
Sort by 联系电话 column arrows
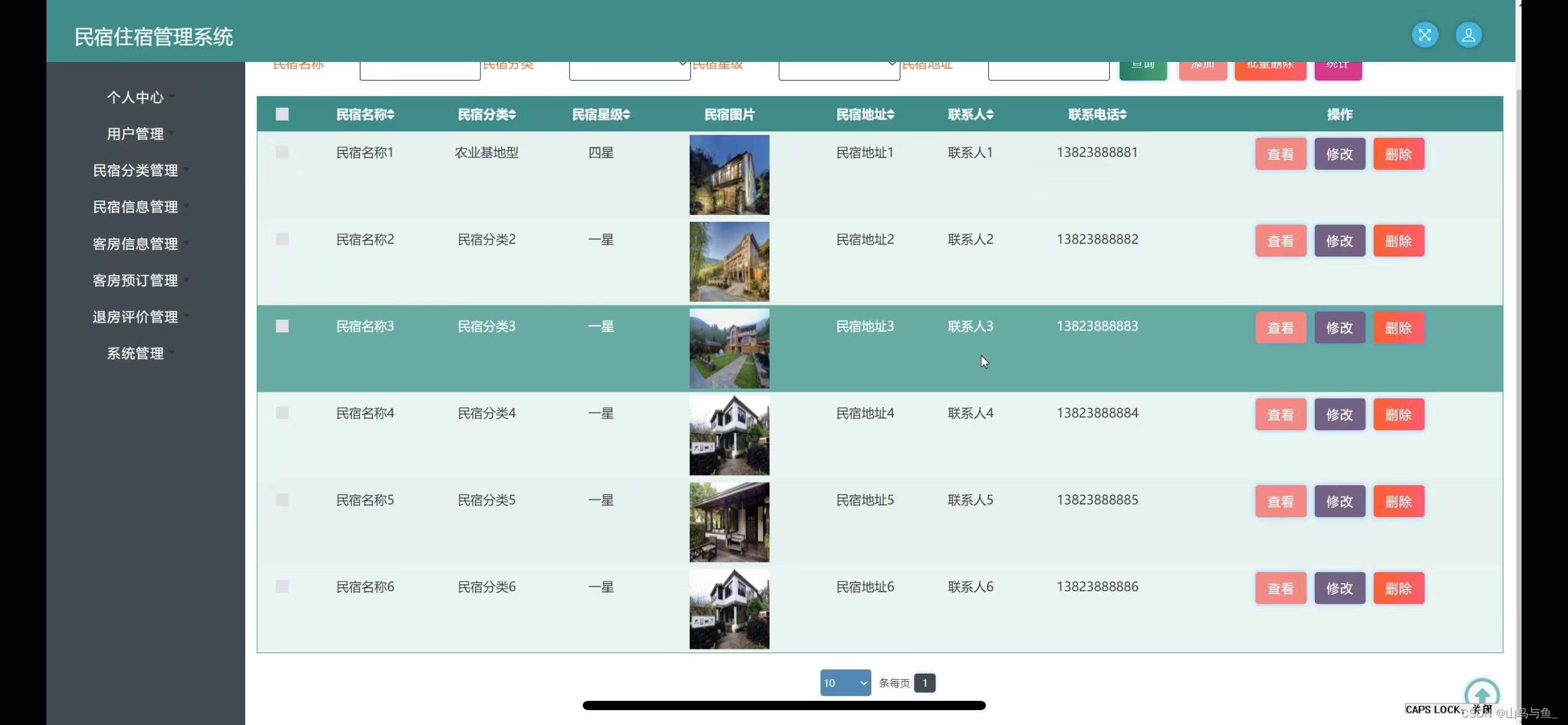click(x=1123, y=115)
